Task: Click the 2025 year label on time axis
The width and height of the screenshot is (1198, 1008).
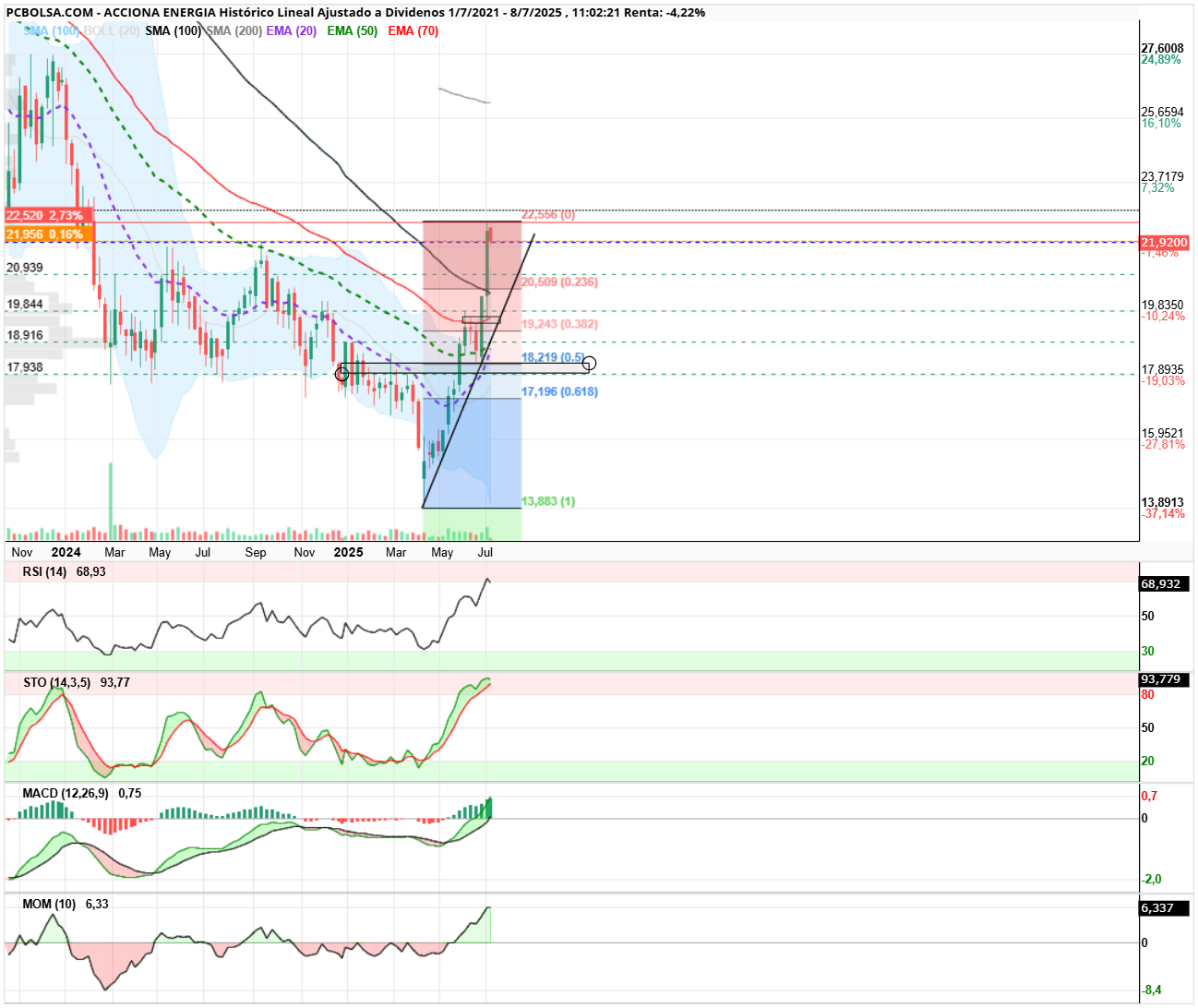Action: click(x=348, y=552)
